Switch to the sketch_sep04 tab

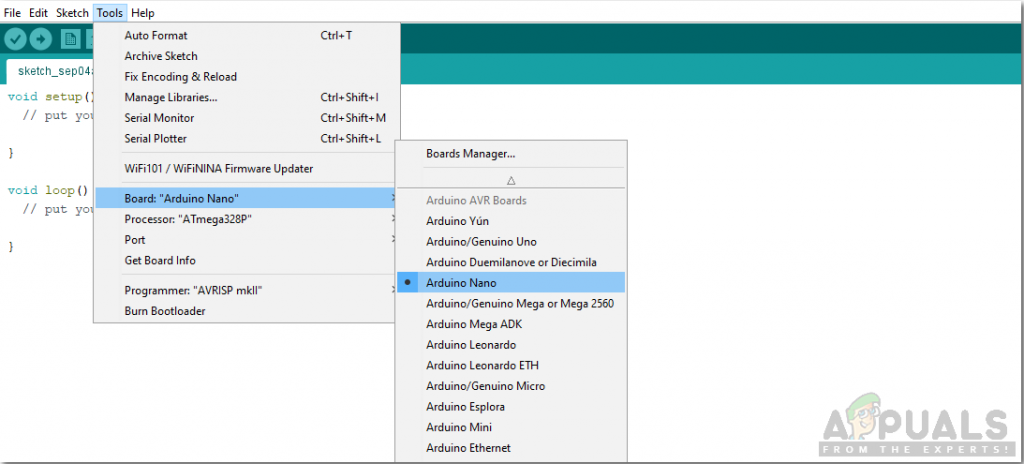click(x=55, y=71)
